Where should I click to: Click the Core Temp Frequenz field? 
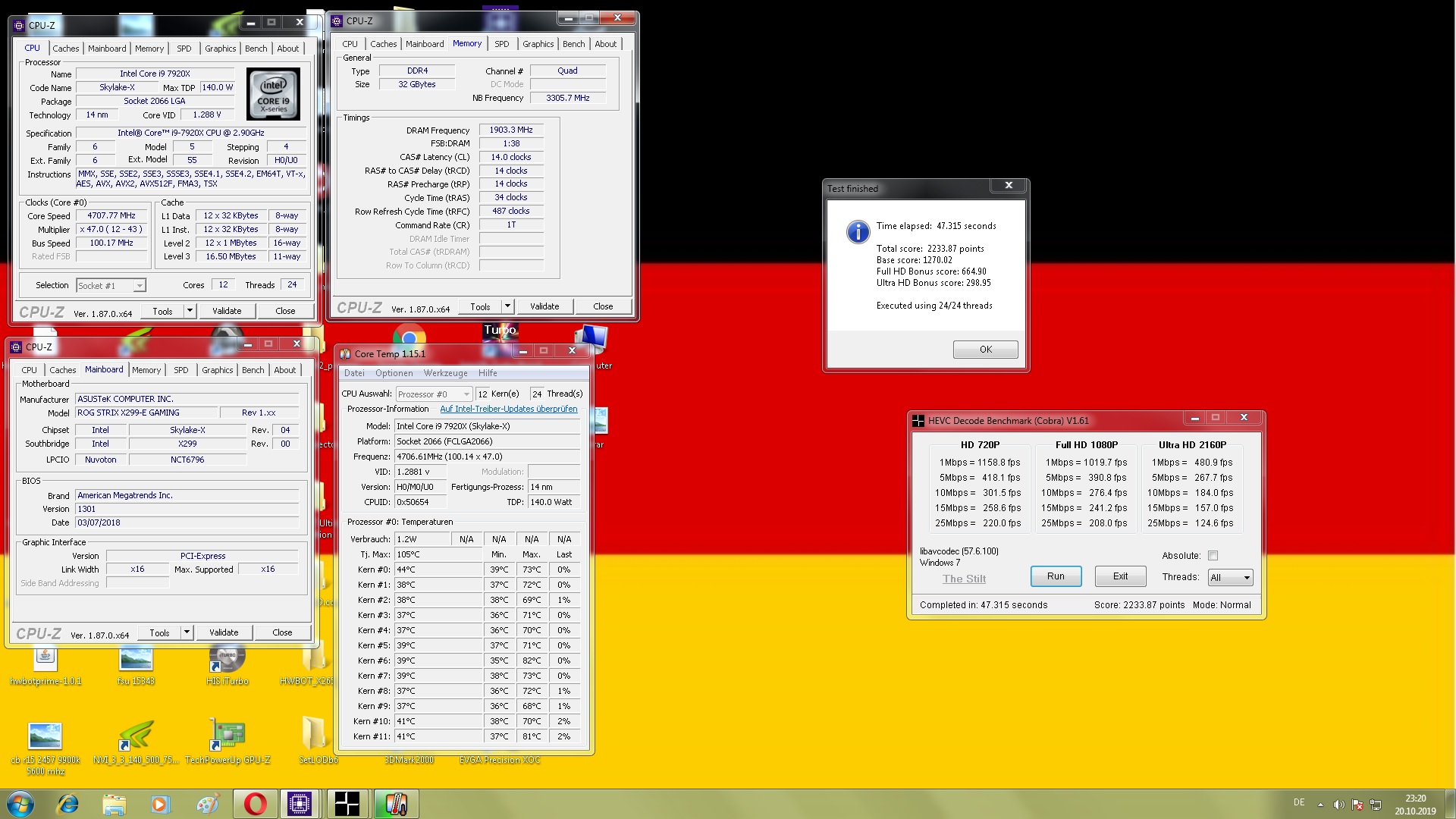pyautogui.click(x=488, y=457)
